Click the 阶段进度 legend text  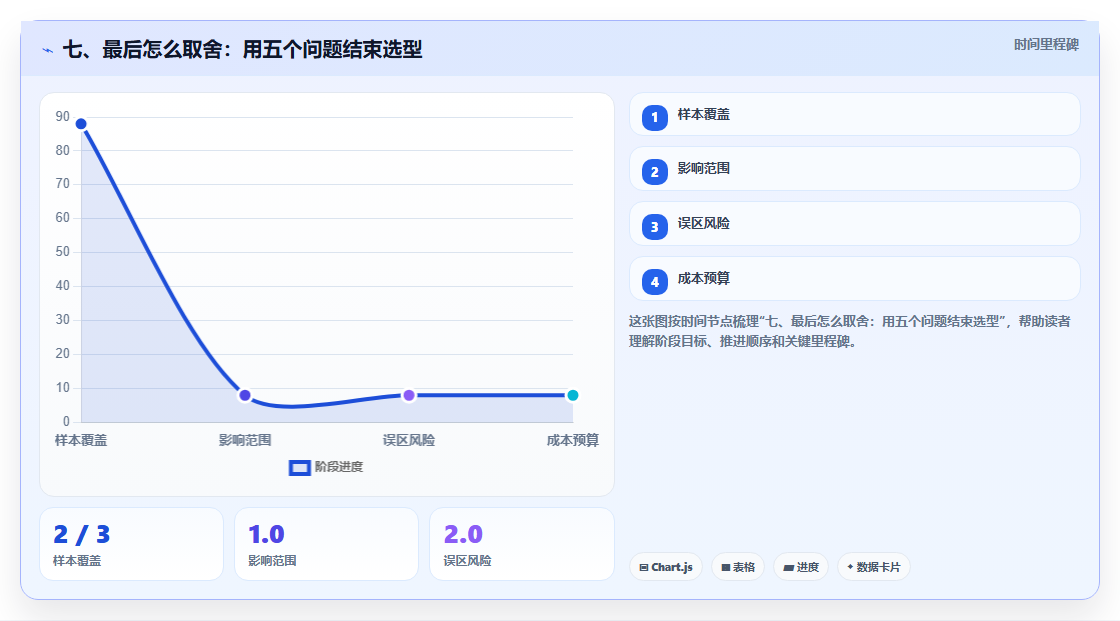(339, 467)
